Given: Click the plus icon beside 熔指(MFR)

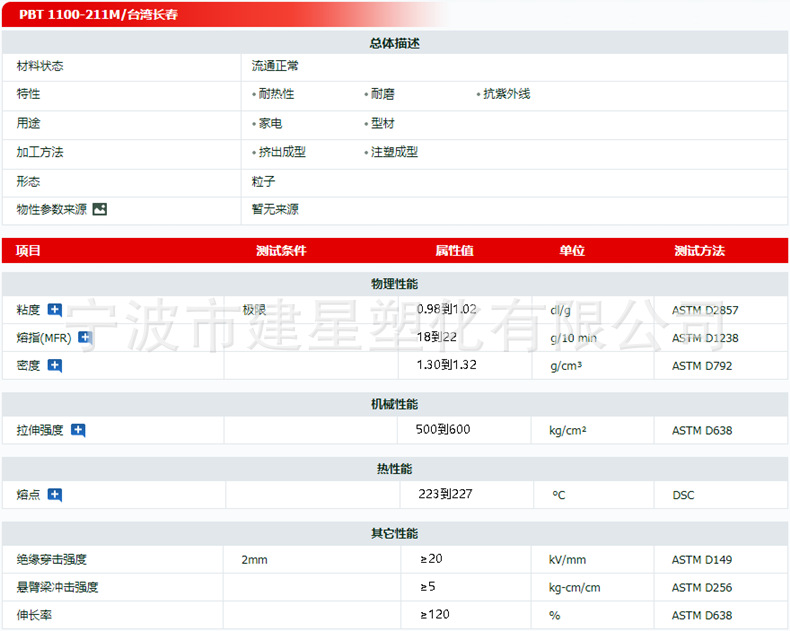Looking at the screenshot, I should click(85, 338).
